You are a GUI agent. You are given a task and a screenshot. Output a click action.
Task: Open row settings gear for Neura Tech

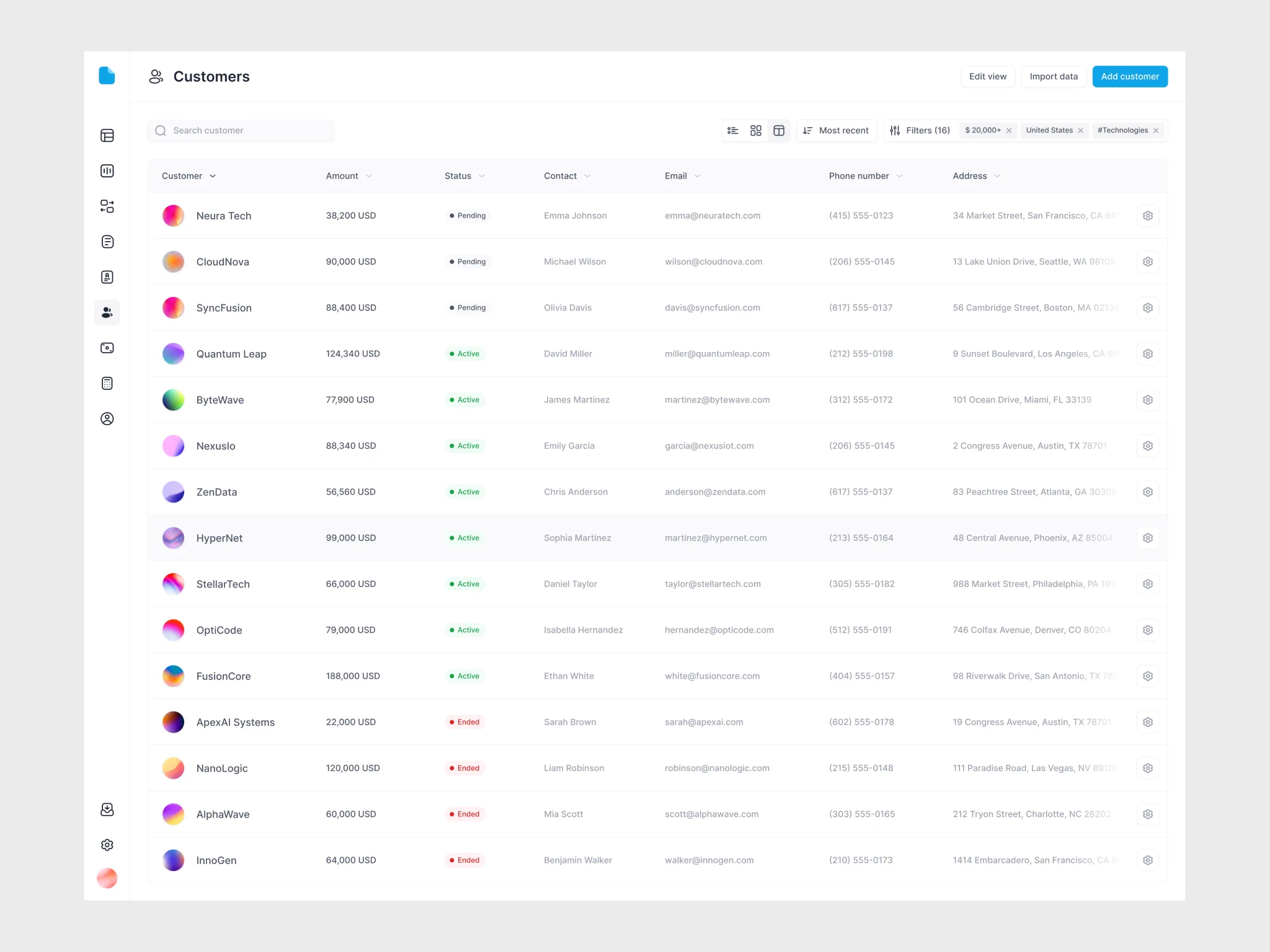coord(1148,216)
